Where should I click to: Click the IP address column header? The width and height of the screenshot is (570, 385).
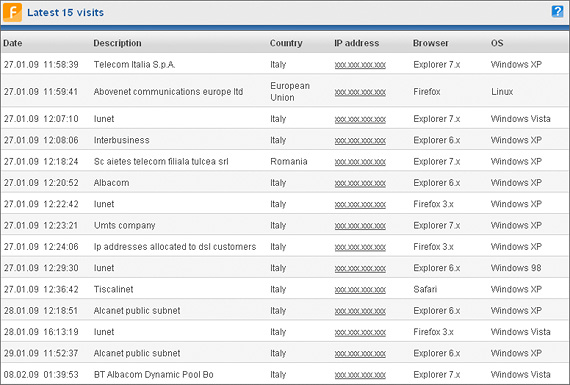(357, 43)
